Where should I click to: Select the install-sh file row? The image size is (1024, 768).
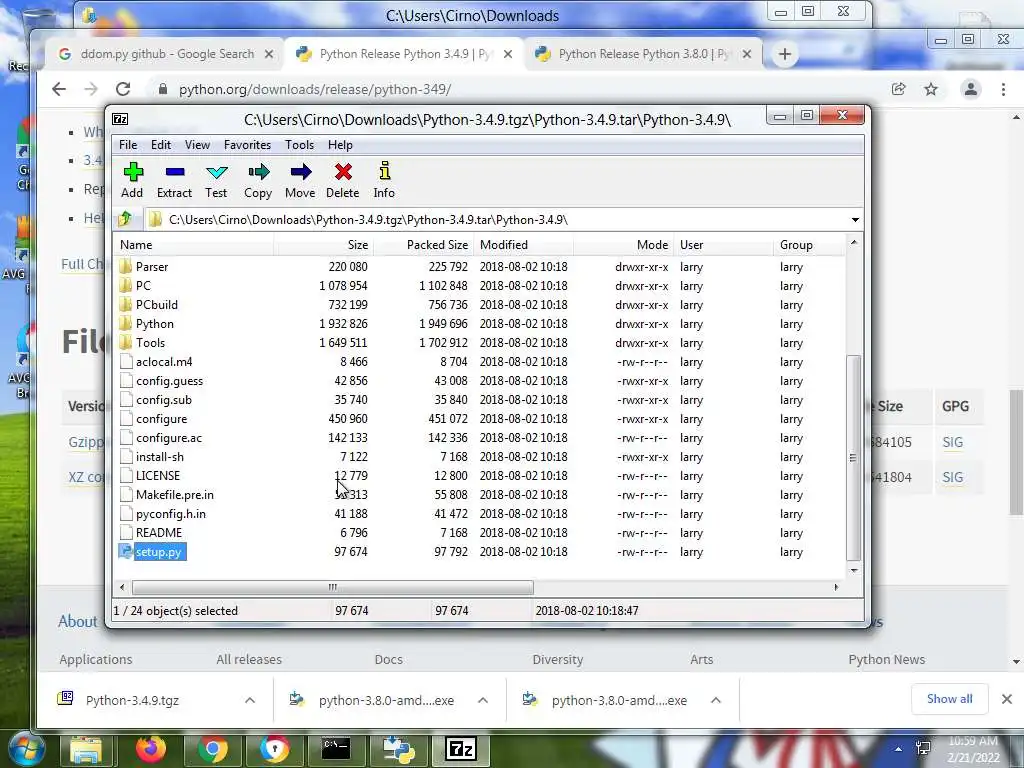pyautogui.click(x=481, y=456)
